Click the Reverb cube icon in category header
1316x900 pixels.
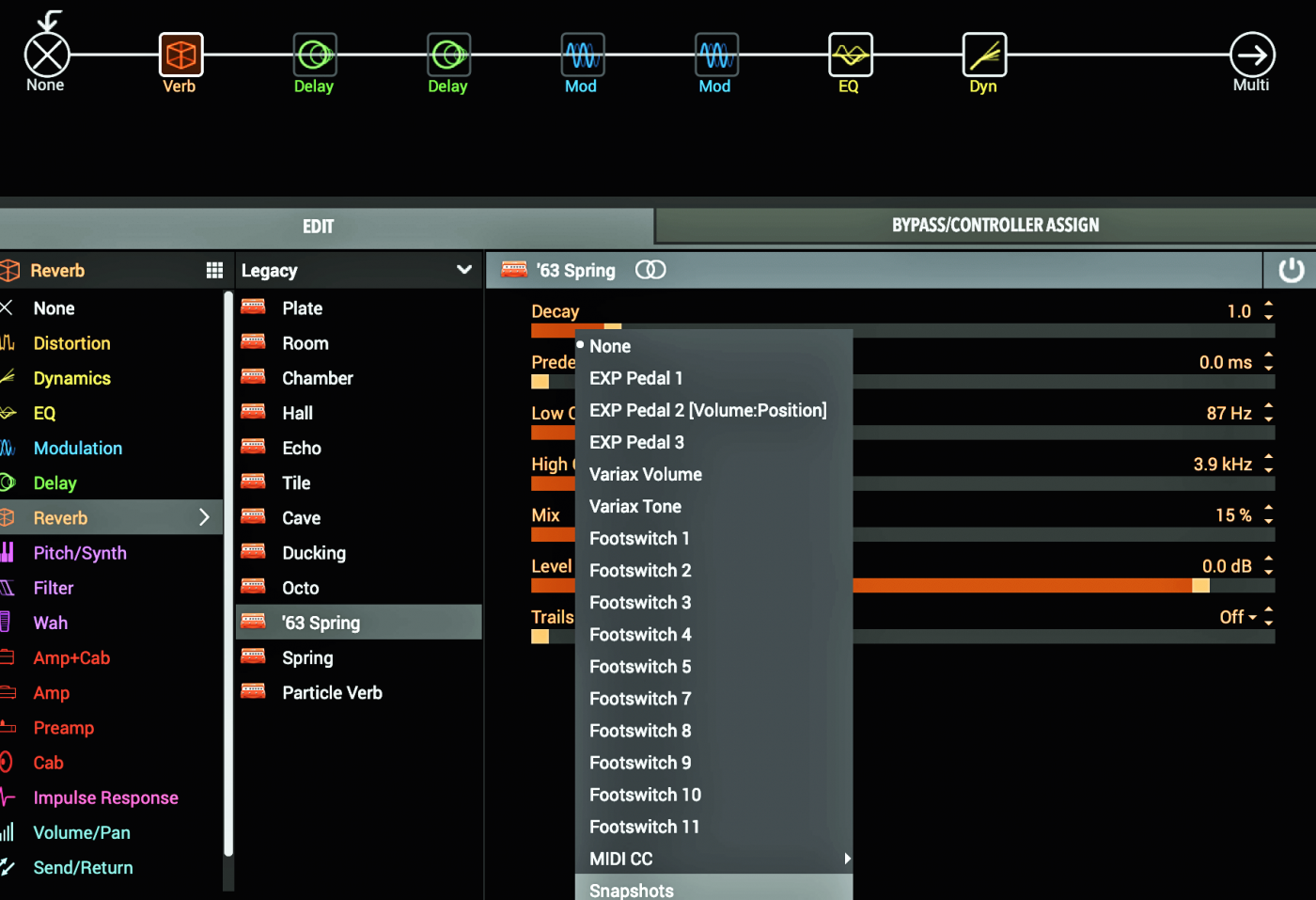(9, 270)
